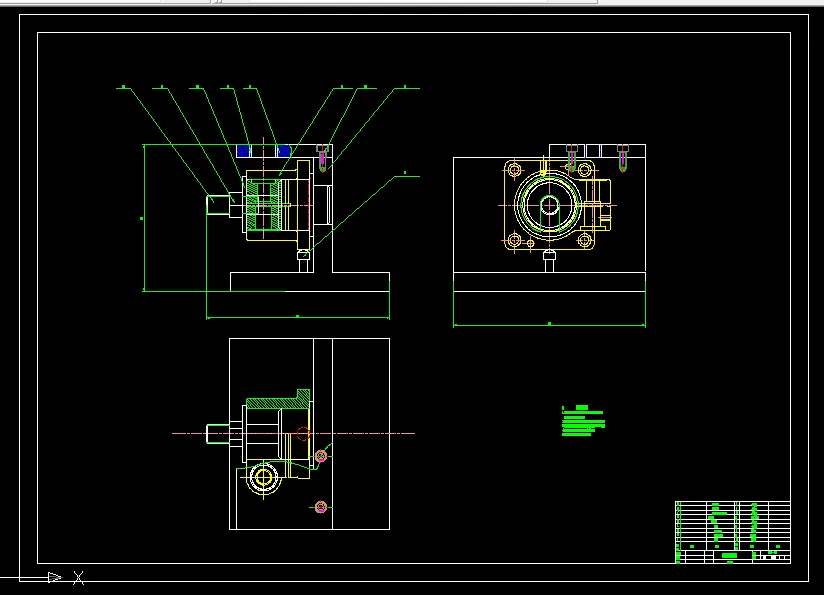Pick the title block table at bottom right
Screen dimensions: 824x595
(x=733, y=532)
